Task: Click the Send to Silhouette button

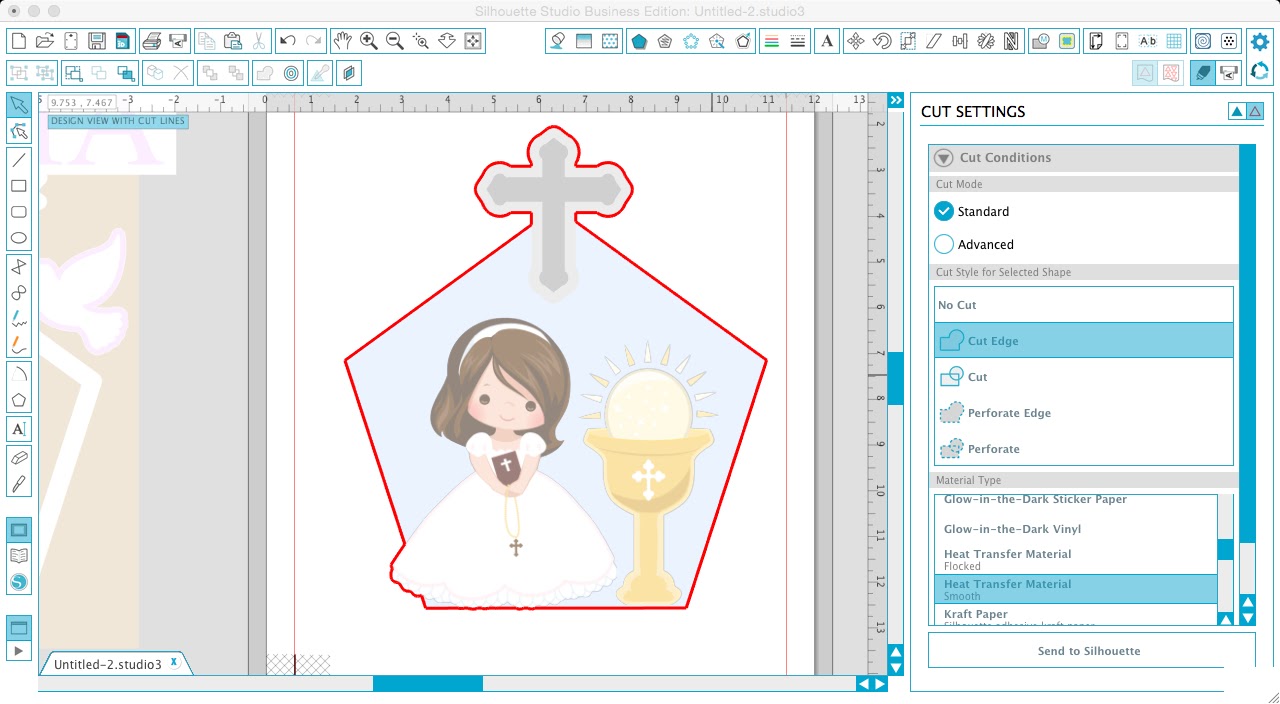Action: (x=1088, y=650)
